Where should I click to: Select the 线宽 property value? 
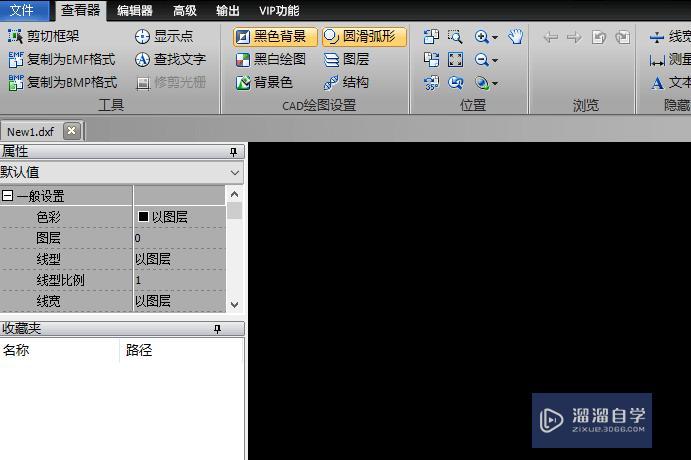pos(179,301)
